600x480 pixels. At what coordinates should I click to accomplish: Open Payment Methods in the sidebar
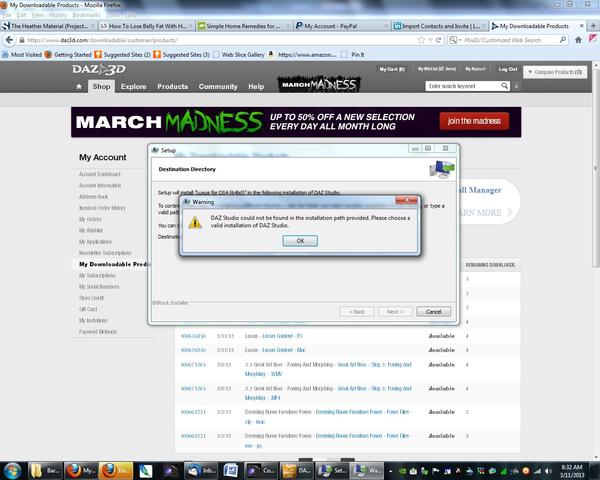coord(98,332)
